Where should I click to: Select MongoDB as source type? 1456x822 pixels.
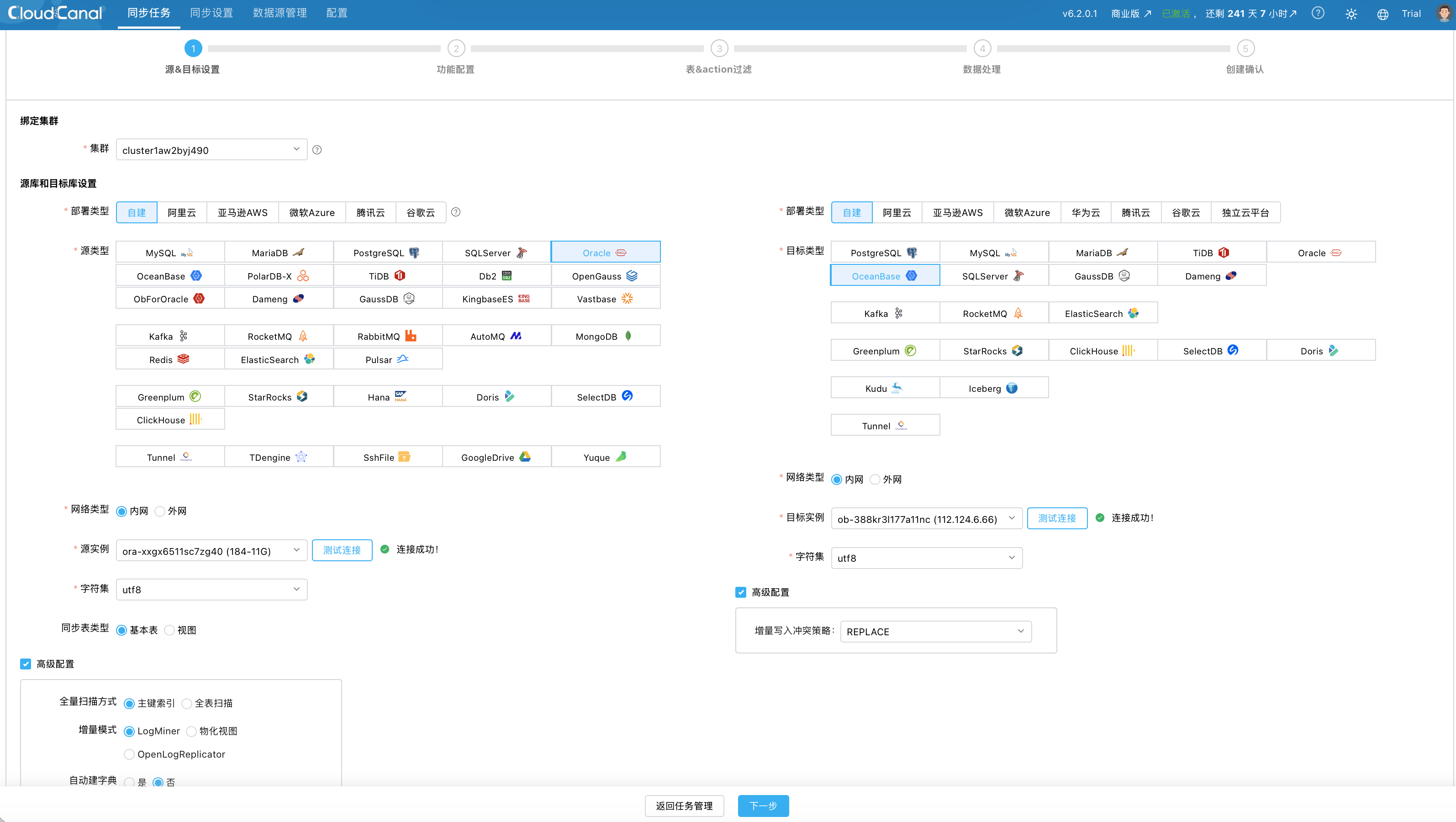click(x=605, y=336)
